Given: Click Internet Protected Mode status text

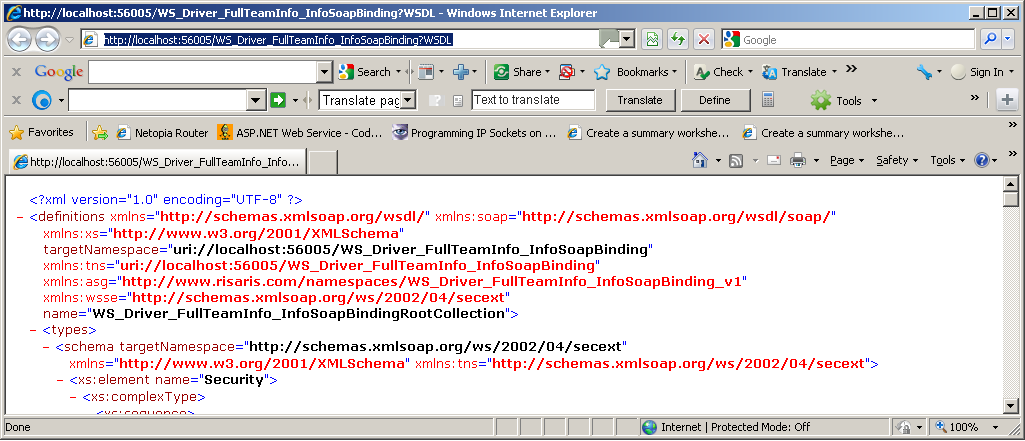Looking at the screenshot, I should pos(735,427).
